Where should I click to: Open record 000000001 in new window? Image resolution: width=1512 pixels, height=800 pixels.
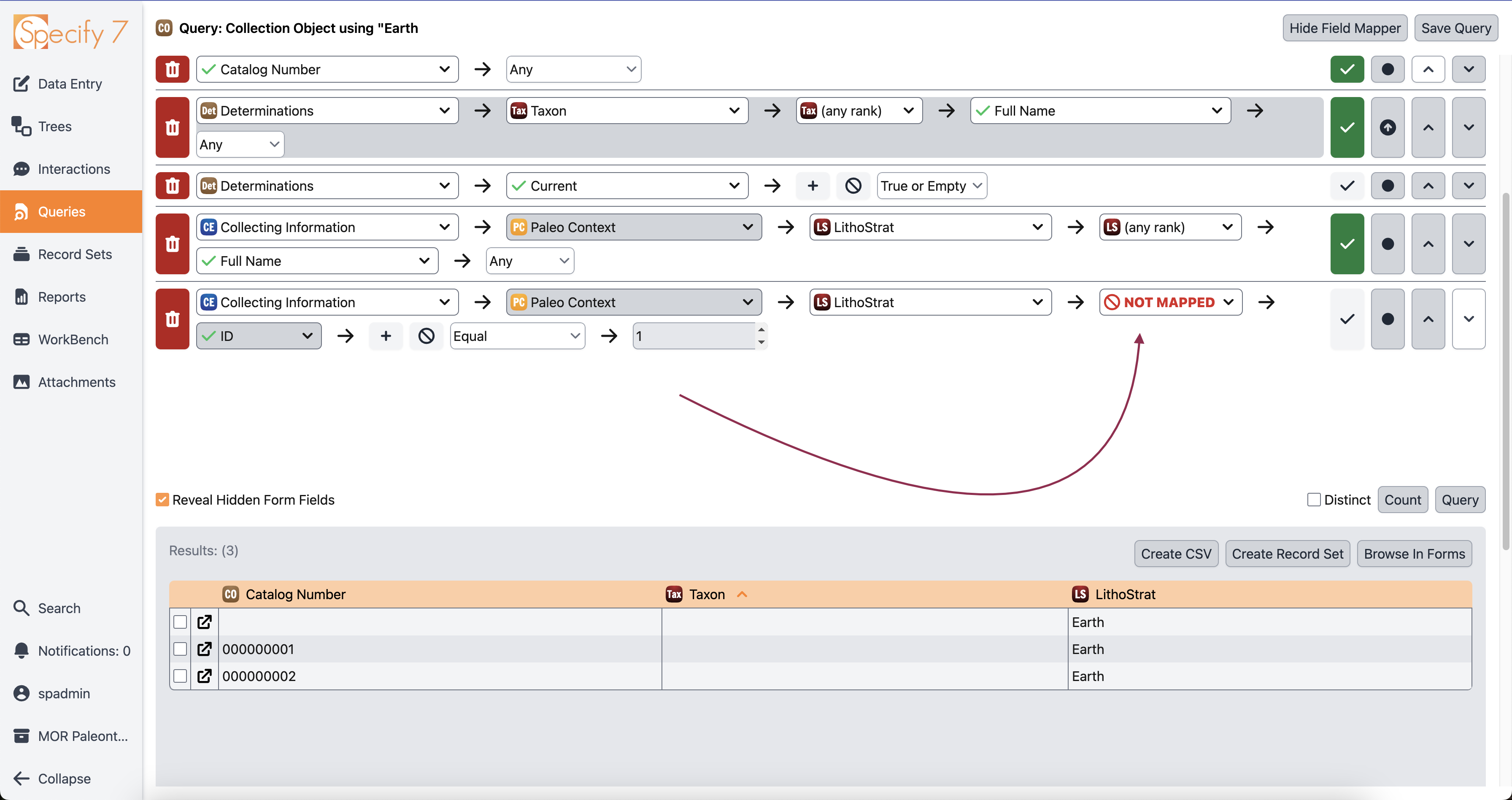[x=204, y=649]
